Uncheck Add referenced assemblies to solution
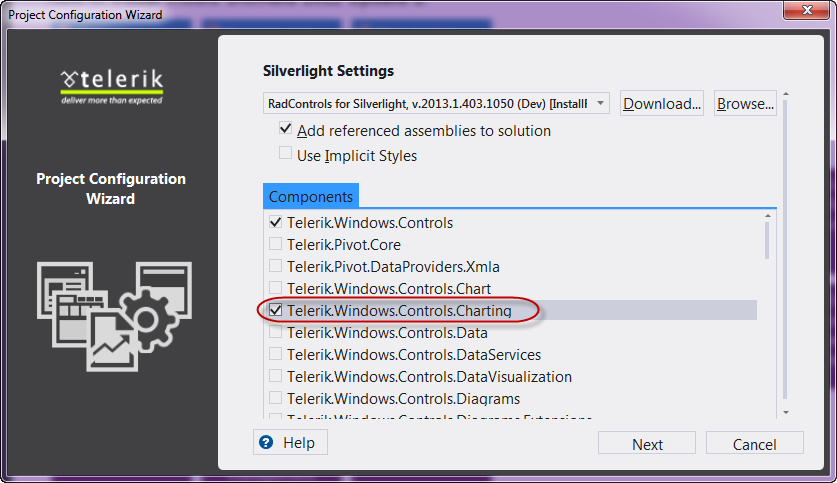Viewport: 837px width, 483px height. coord(286,130)
